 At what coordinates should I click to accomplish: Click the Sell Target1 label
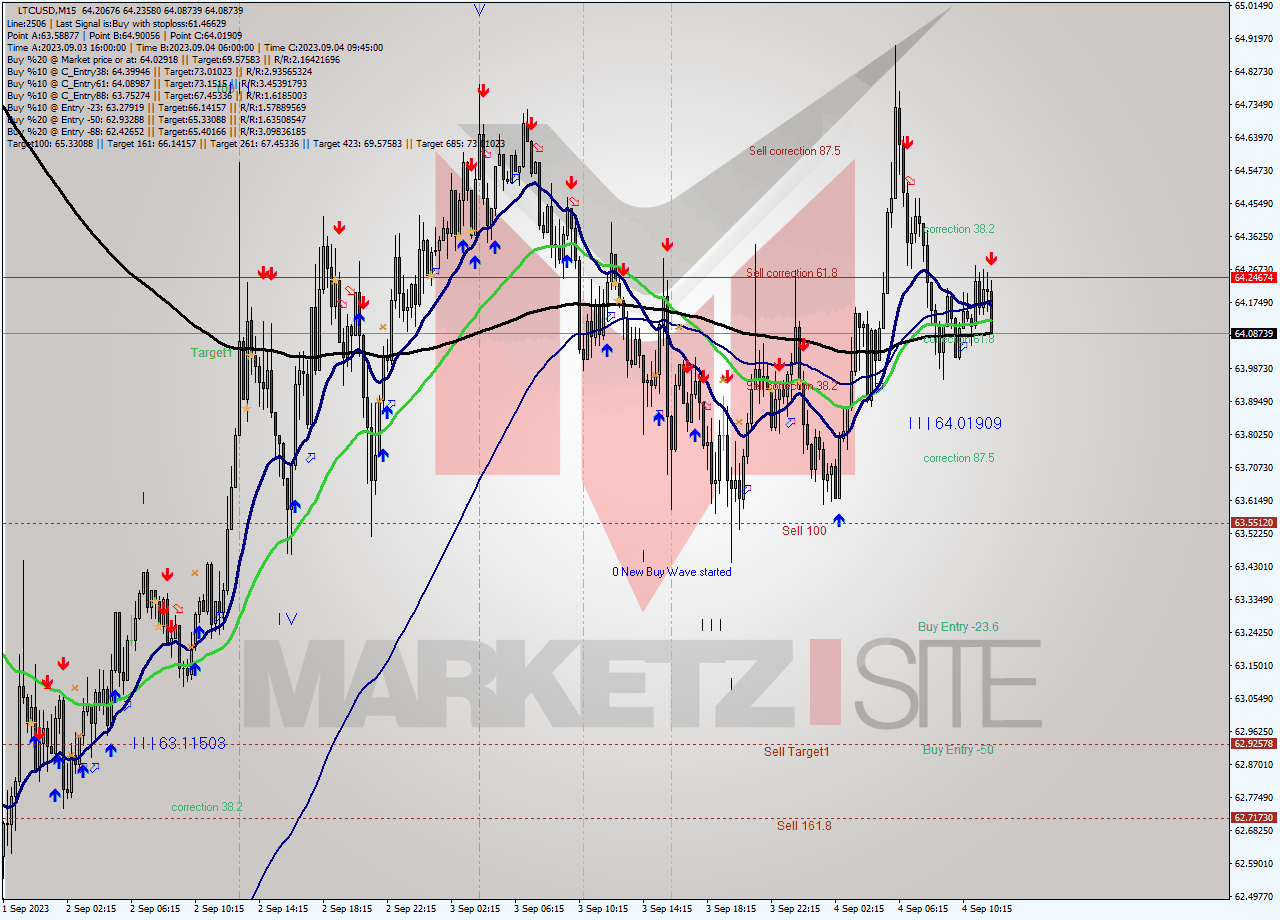(797, 752)
